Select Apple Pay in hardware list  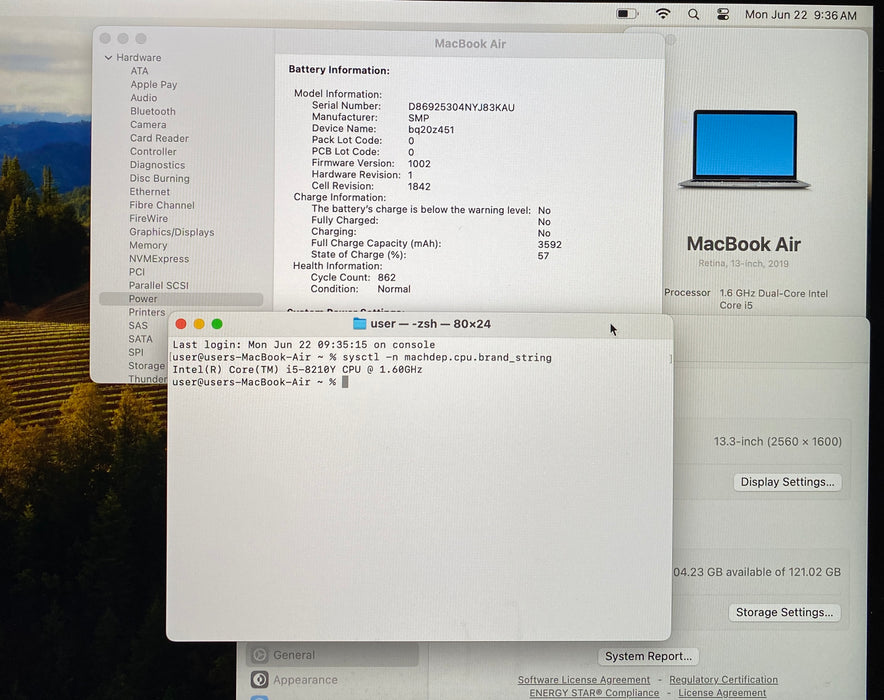point(153,85)
